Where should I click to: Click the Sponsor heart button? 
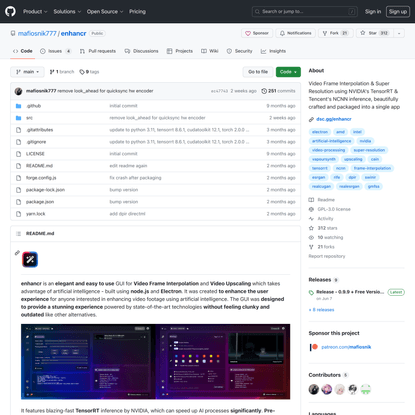257,33
